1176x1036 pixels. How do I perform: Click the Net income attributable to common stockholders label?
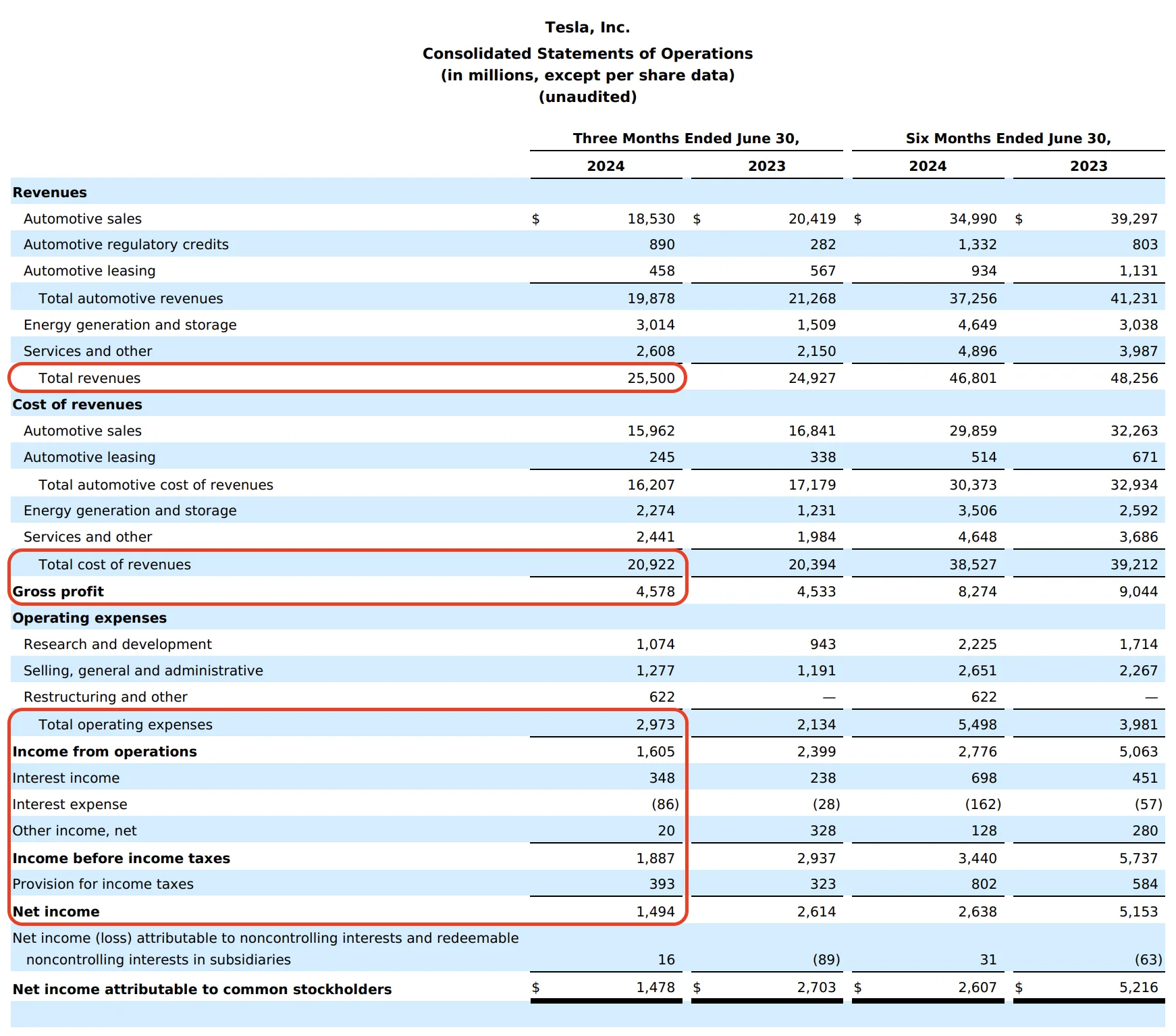203,989
